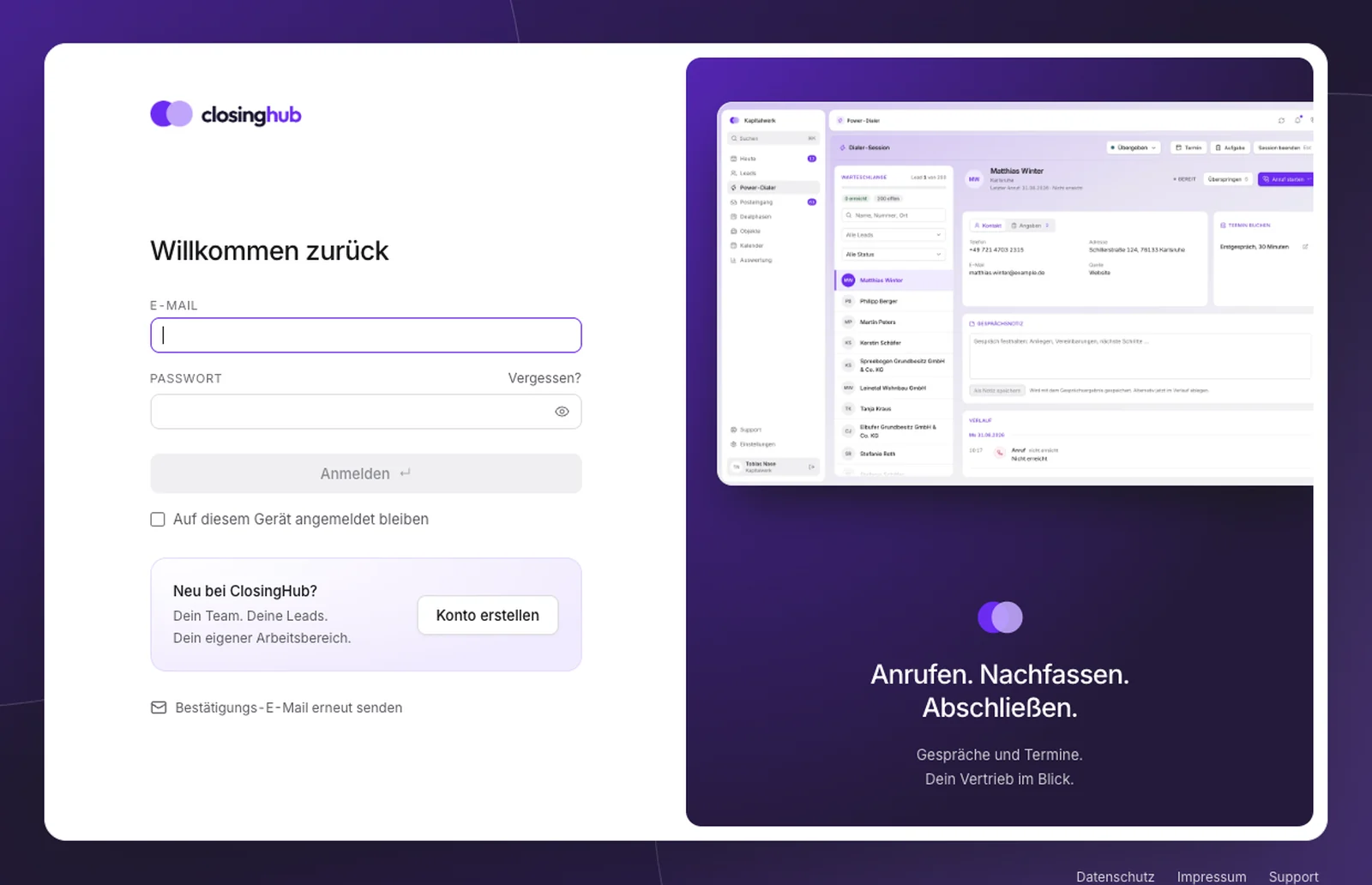Click the dashboard preview screenshot
The image size is (1372, 885).
pos(1015,294)
